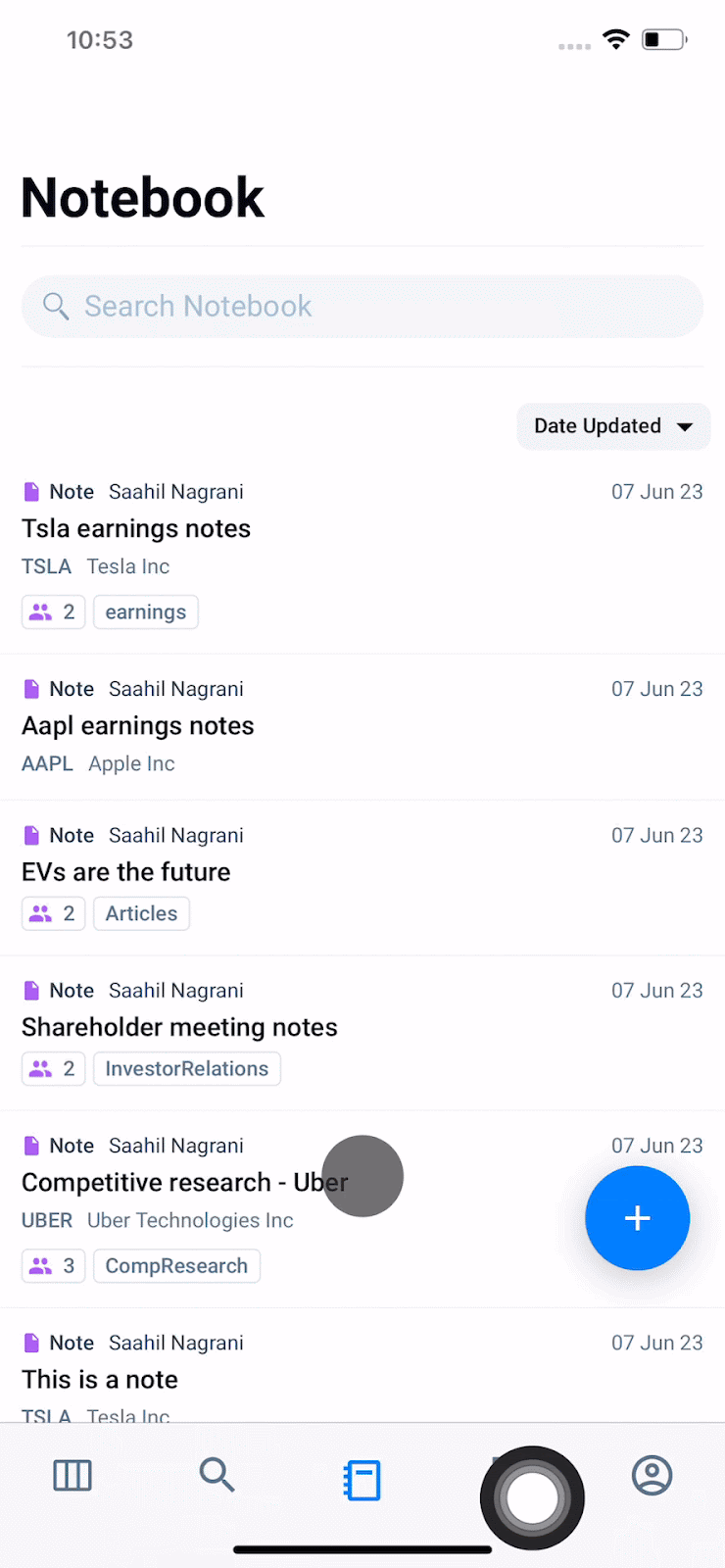Open the Aapl earnings notes entry
The width and height of the screenshot is (725, 1568).
362,726
